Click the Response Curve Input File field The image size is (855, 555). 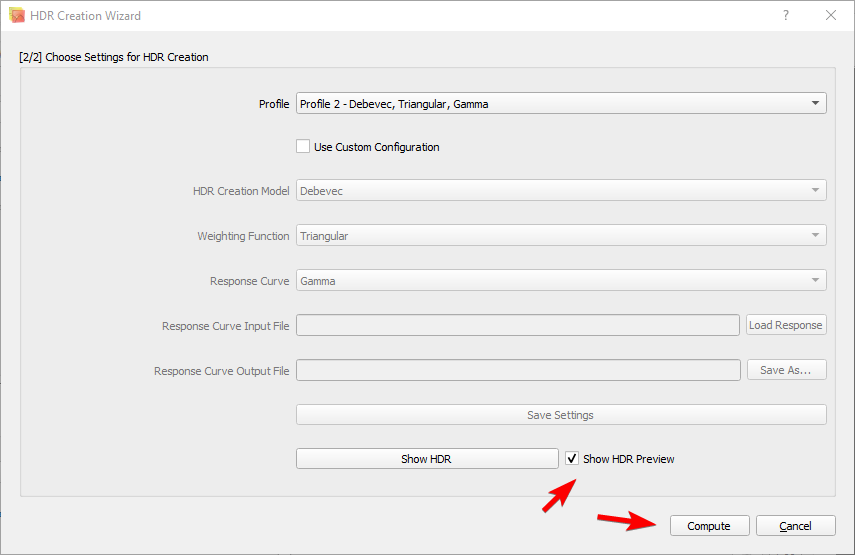tap(517, 325)
